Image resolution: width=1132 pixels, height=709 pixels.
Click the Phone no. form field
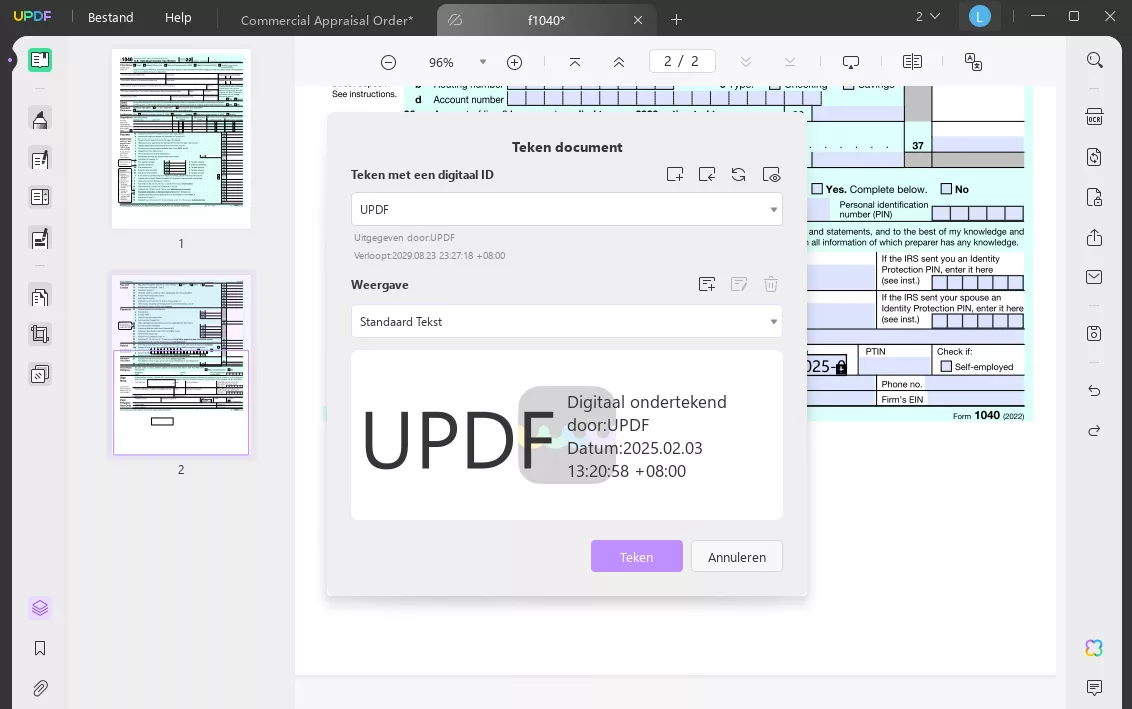click(975, 384)
